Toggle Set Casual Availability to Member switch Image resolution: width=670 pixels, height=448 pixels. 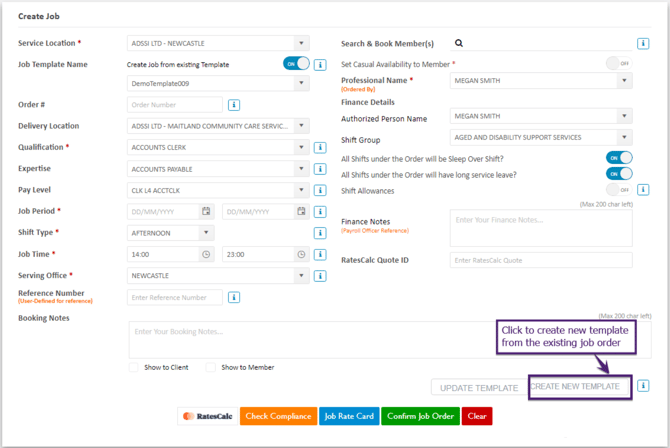tap(619, 63)
